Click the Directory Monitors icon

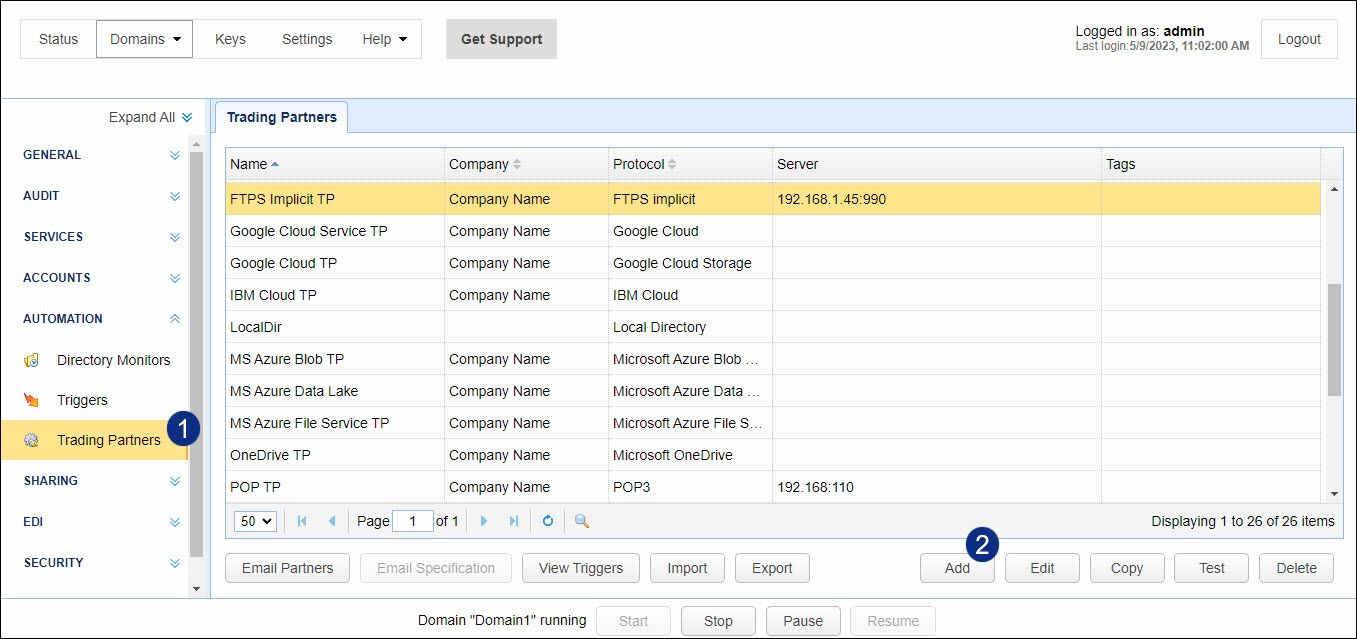[x=32, y=360]
